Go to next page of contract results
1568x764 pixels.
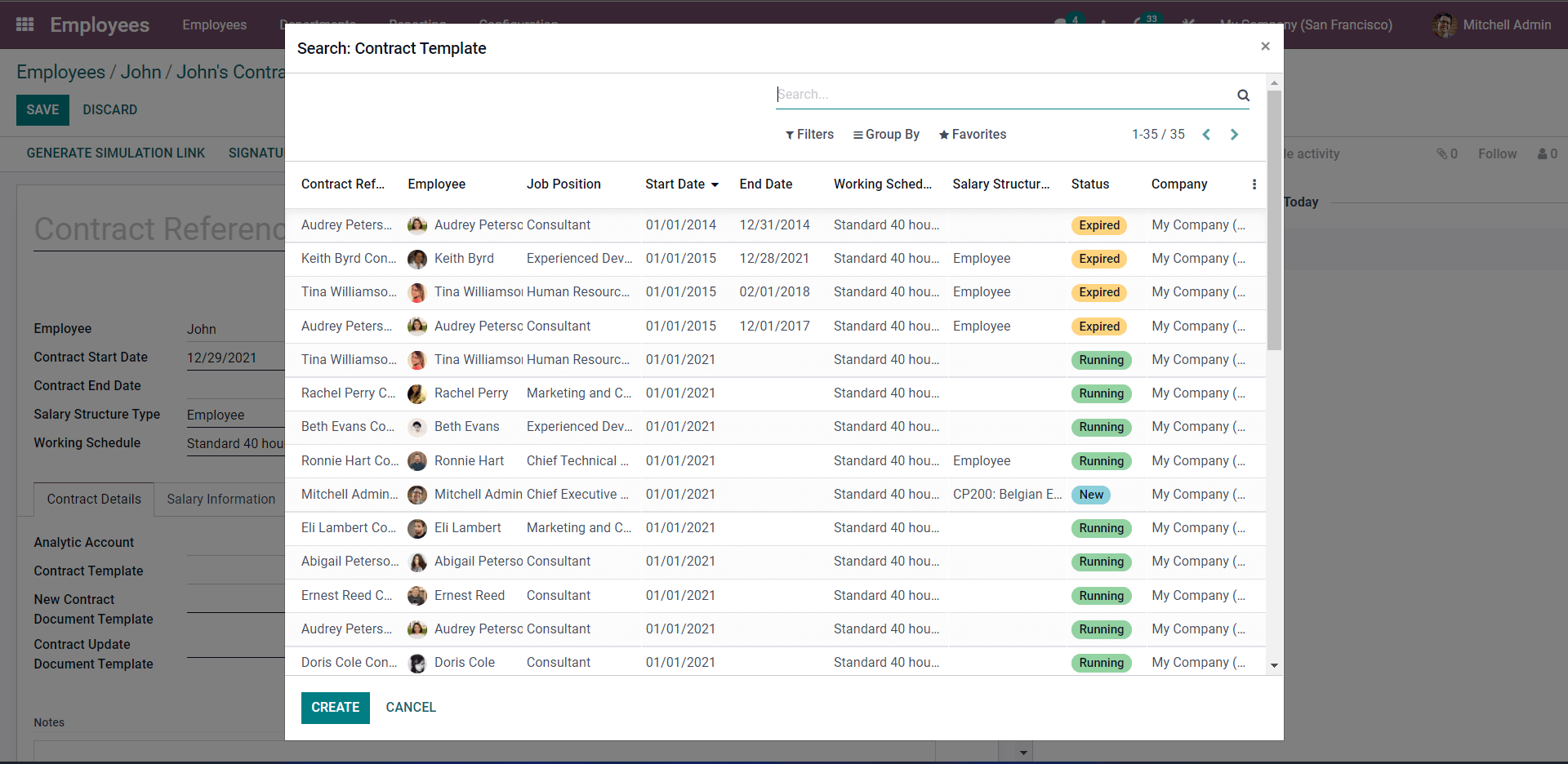(1234, 135)
